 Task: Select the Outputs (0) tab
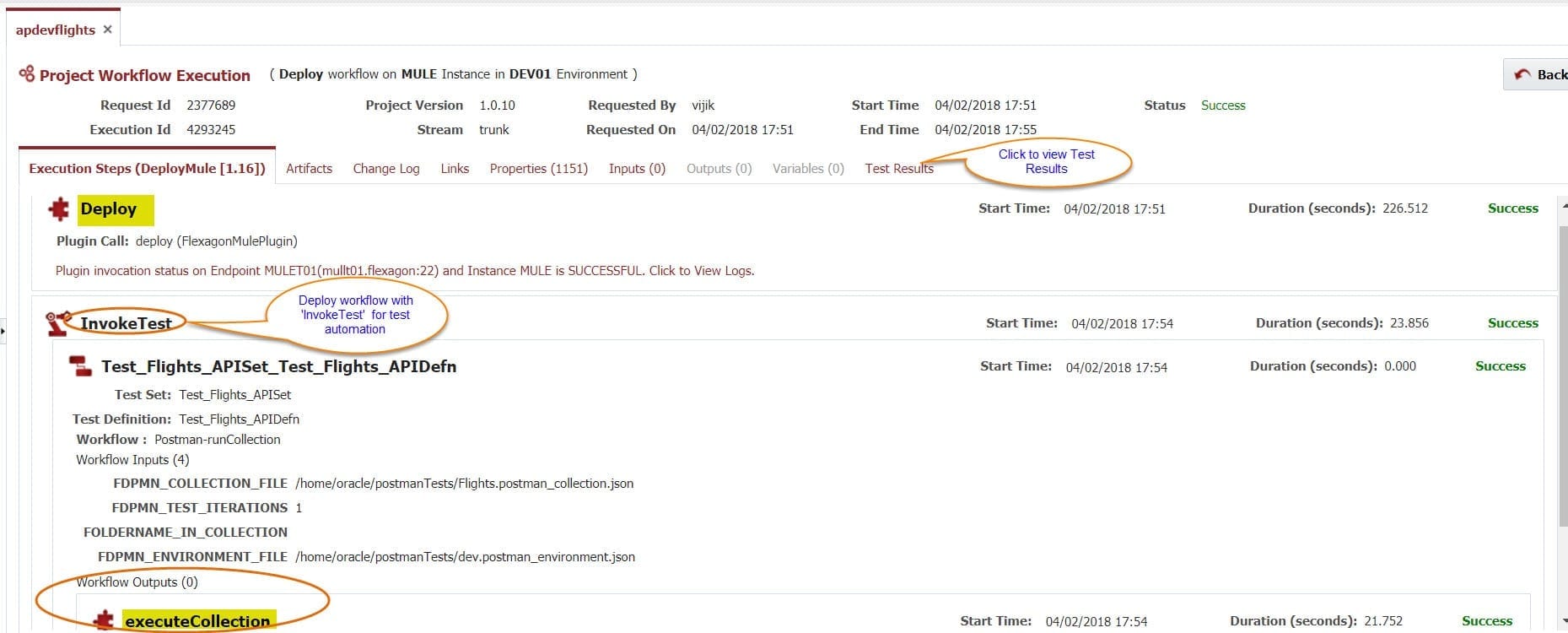pyautogui.click(x=719, y=168)
